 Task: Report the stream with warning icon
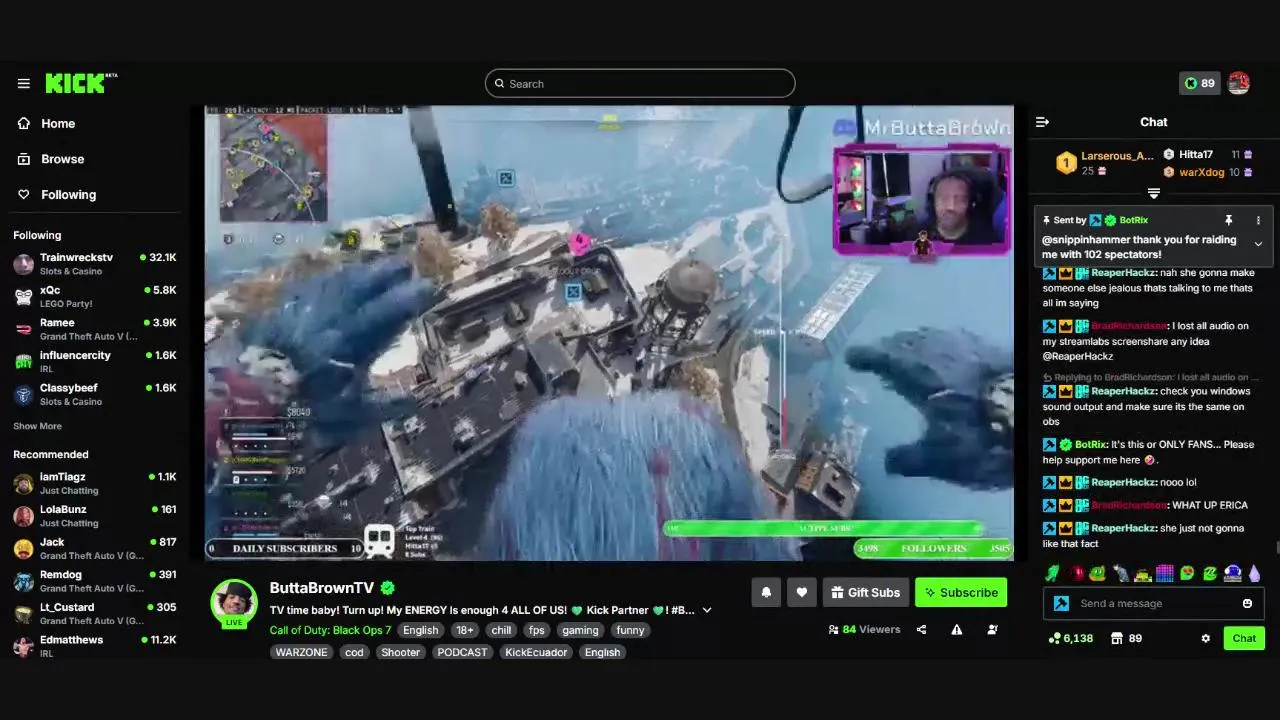coord(957,630)
